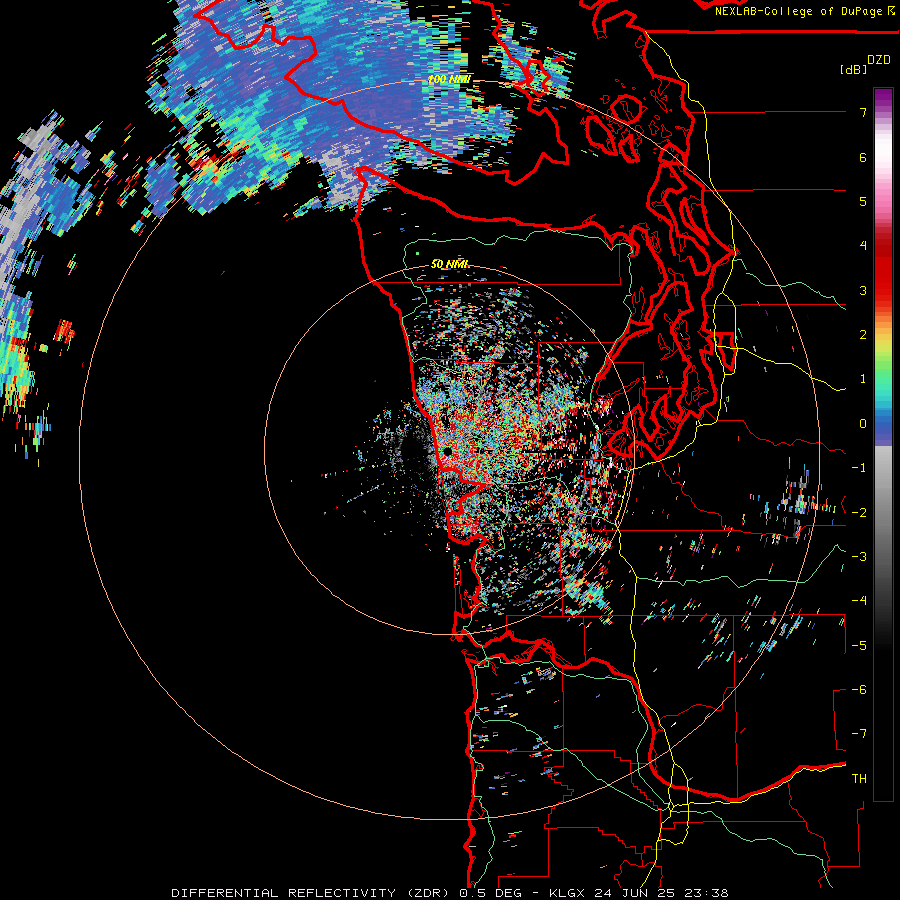Click the -5 value on color scale

coord(859,646)
